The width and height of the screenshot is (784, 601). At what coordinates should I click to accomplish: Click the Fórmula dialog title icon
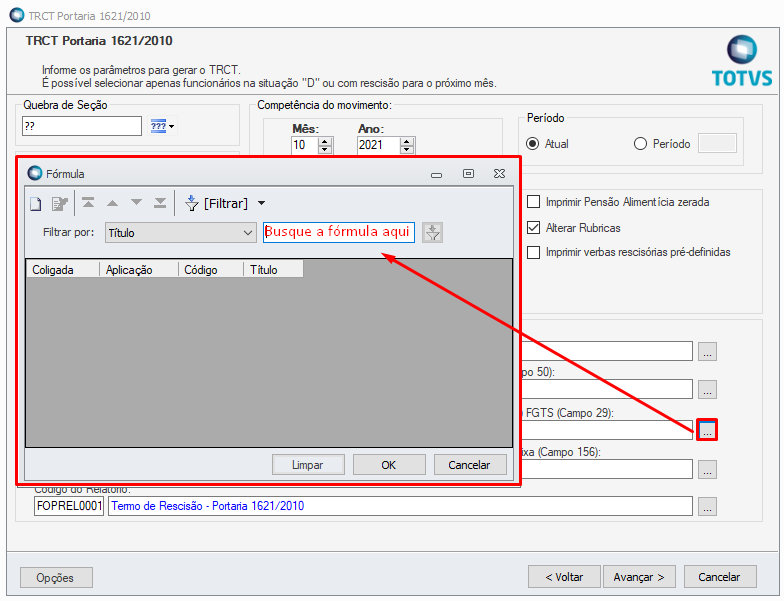click(35, 174)
